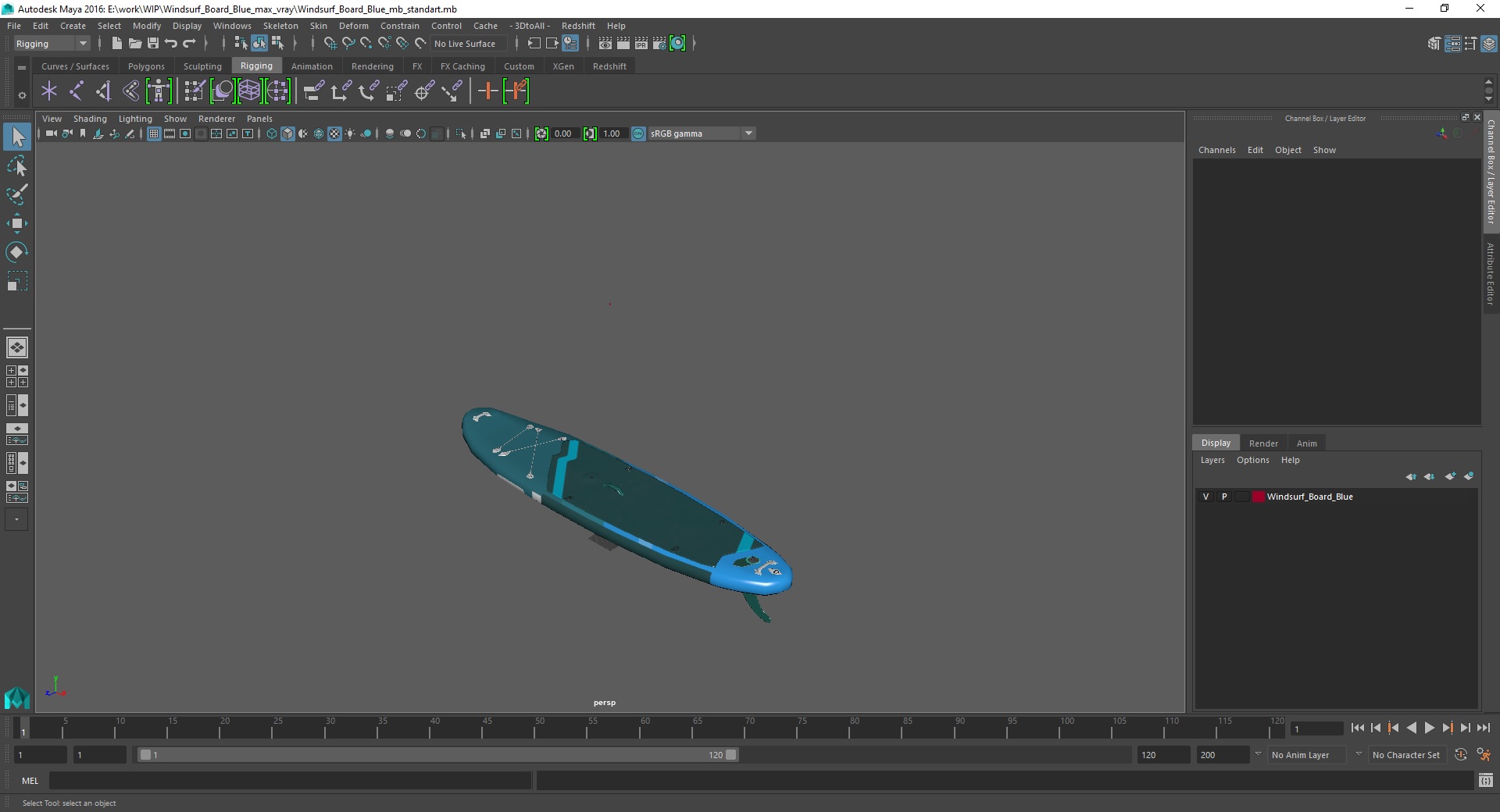The height and width of the screenshot is (812, 1500).
Task: Open the Deform menu
Action: pos(353,26)
